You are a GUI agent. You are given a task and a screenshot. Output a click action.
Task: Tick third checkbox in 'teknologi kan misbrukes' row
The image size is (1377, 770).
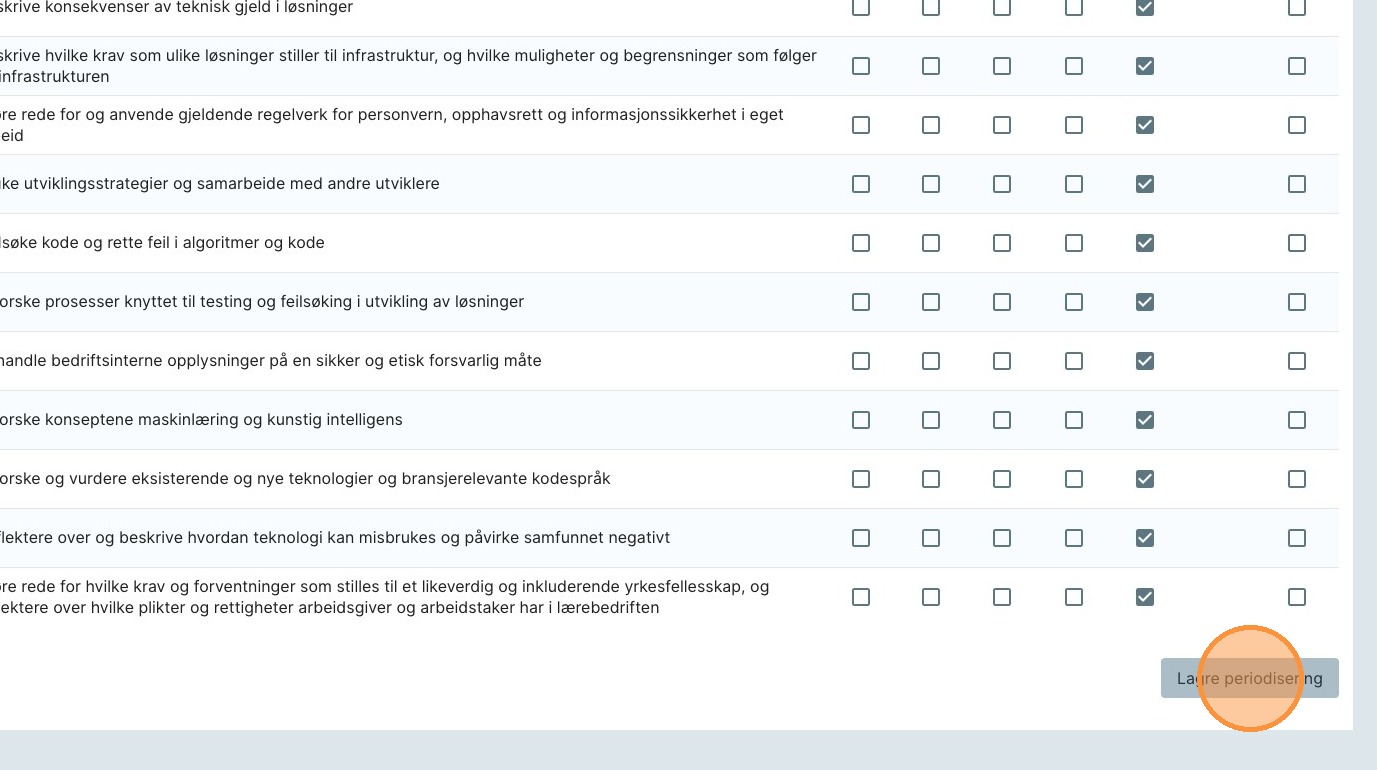(x=1002, y=538)
